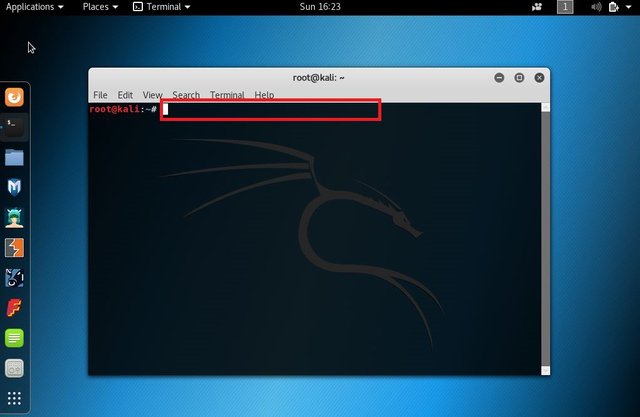Launch the Terminal dock icon
Image resolution: width=640 pixels, height=417 pixels.
point(14,127)
